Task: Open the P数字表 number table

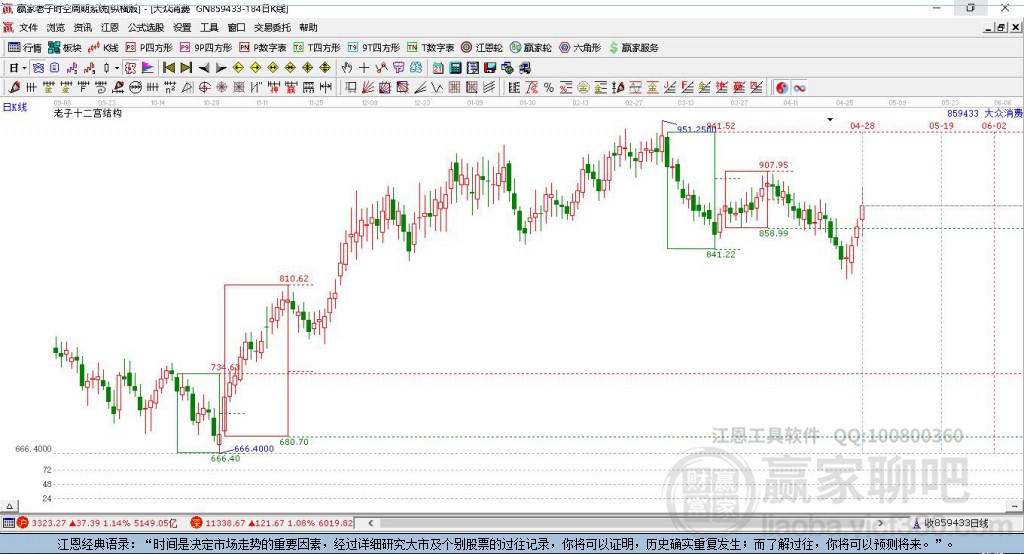Action: pyautogui.click(x=263, y=48)
